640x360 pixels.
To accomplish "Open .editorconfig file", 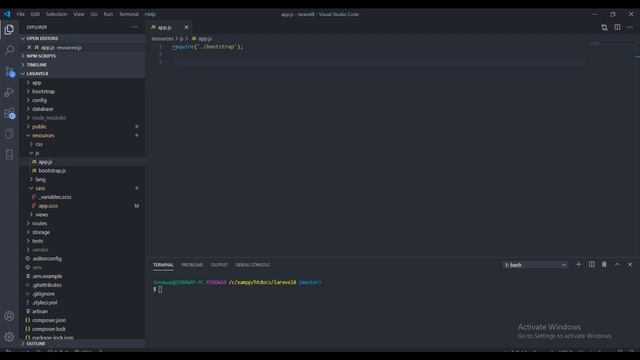I will (82, 259).
